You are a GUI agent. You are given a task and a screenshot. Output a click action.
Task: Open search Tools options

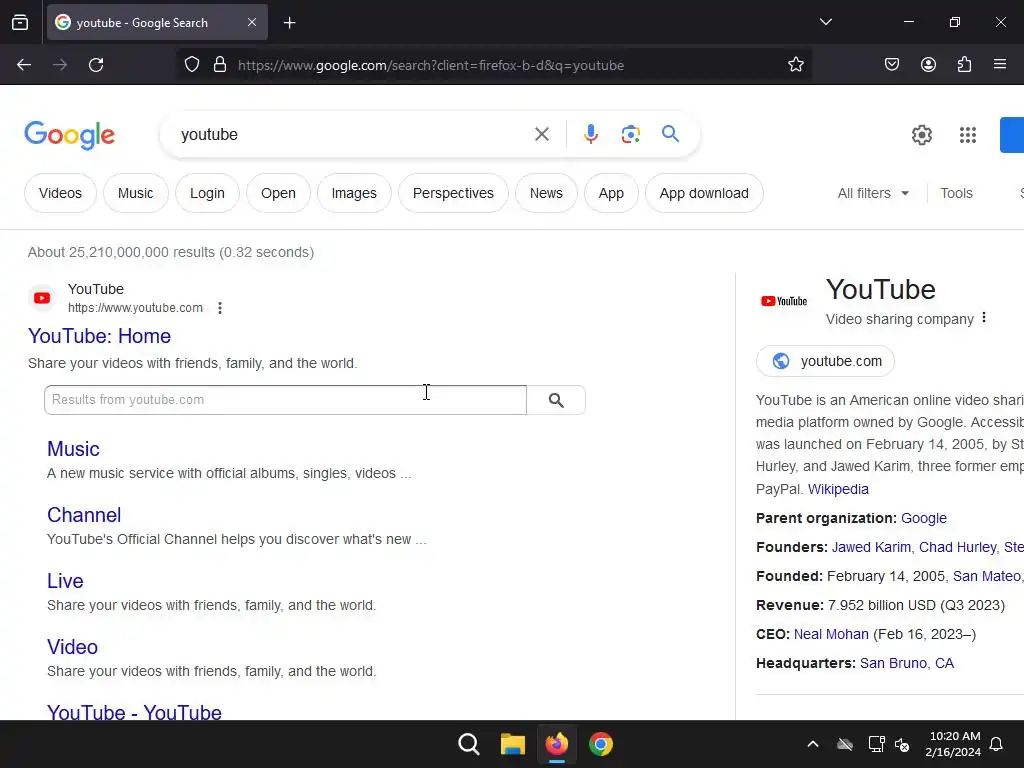956,193
